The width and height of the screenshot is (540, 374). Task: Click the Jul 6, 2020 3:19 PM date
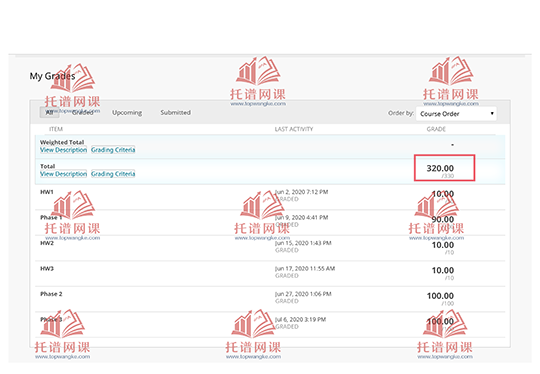point(300,319)
